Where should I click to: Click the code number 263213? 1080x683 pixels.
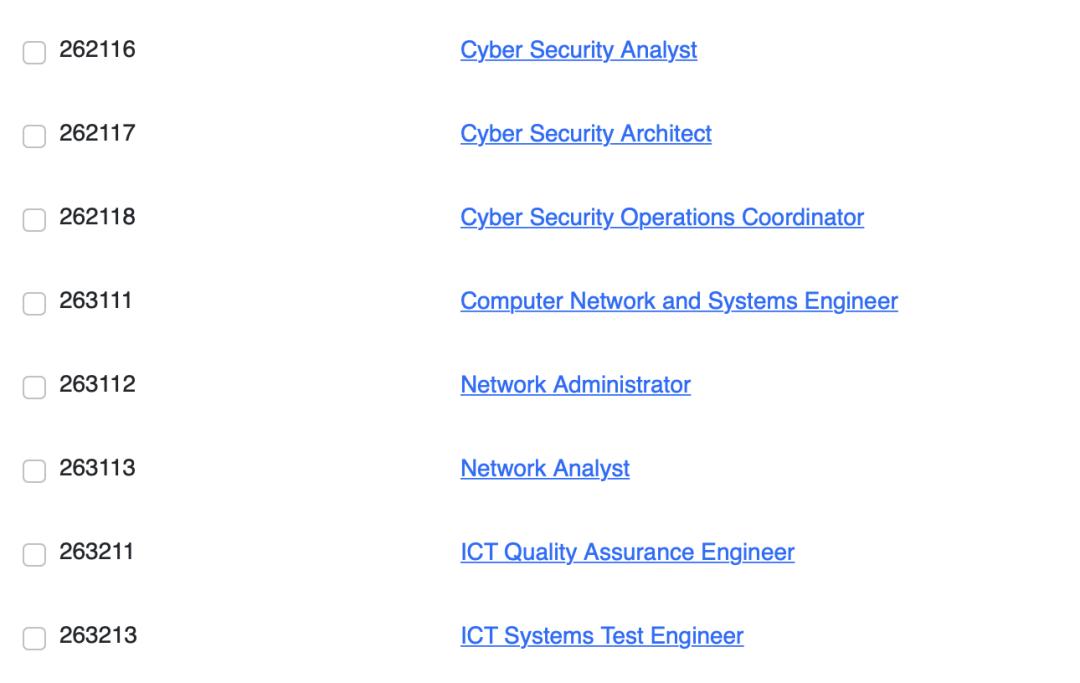click(98, 636)
